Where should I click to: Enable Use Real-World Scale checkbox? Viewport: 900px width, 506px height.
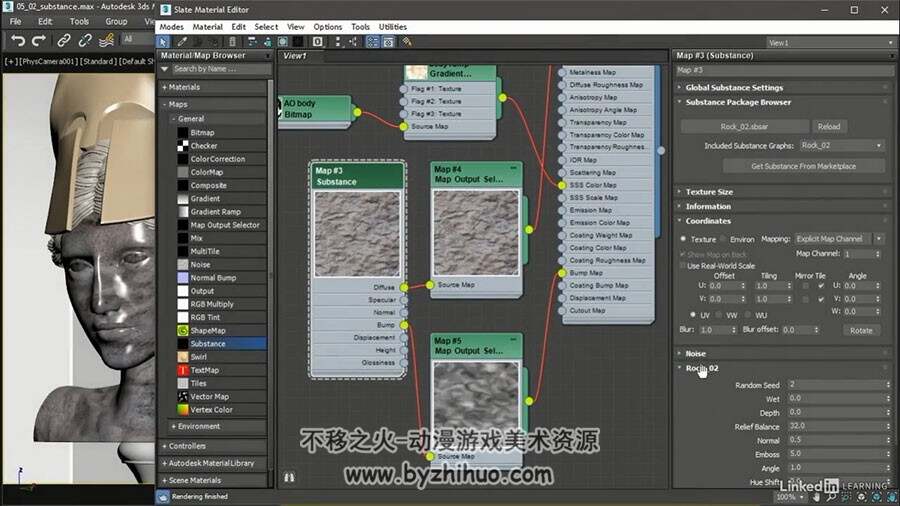(x=682, y=266)
